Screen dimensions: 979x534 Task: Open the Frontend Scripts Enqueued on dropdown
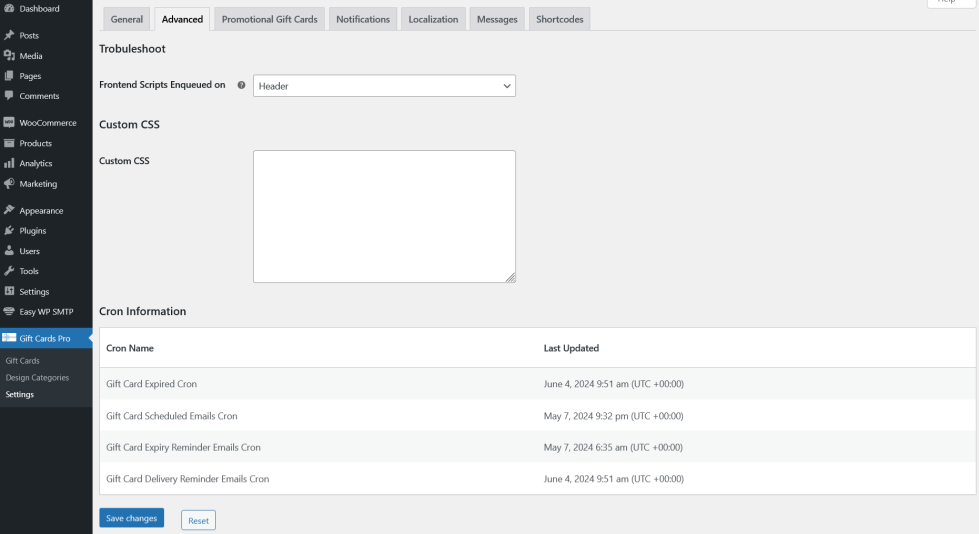pos(384,86)
